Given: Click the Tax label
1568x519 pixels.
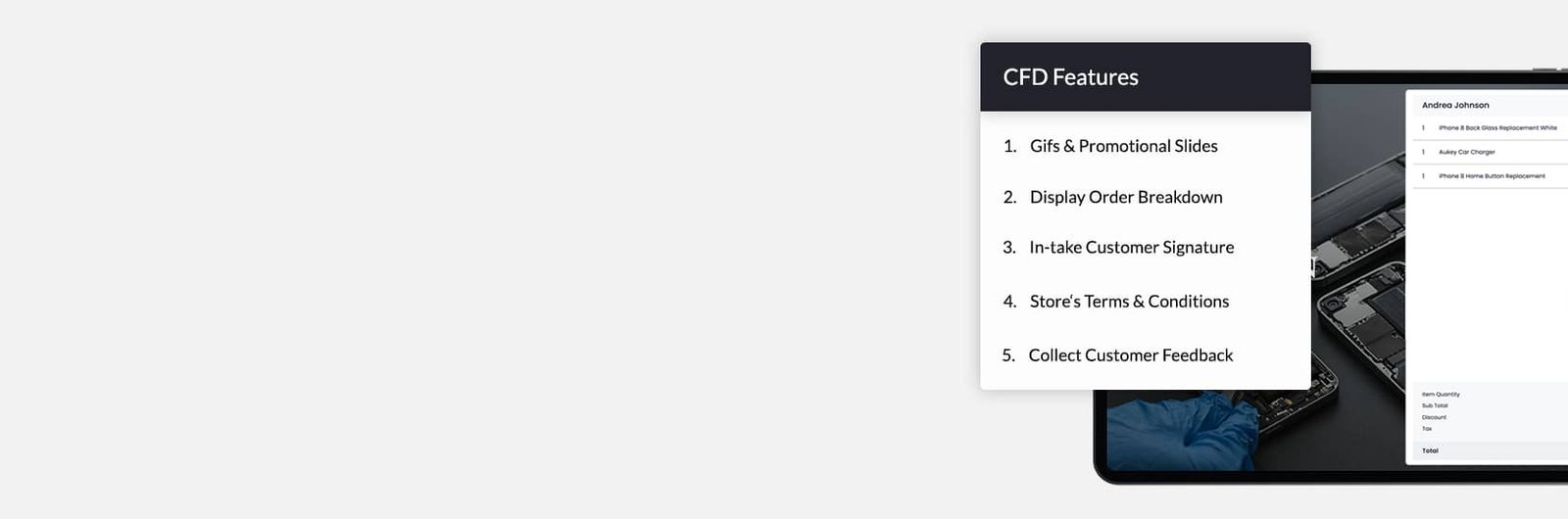Looking at the screenshot, I should click(1427, 429).
